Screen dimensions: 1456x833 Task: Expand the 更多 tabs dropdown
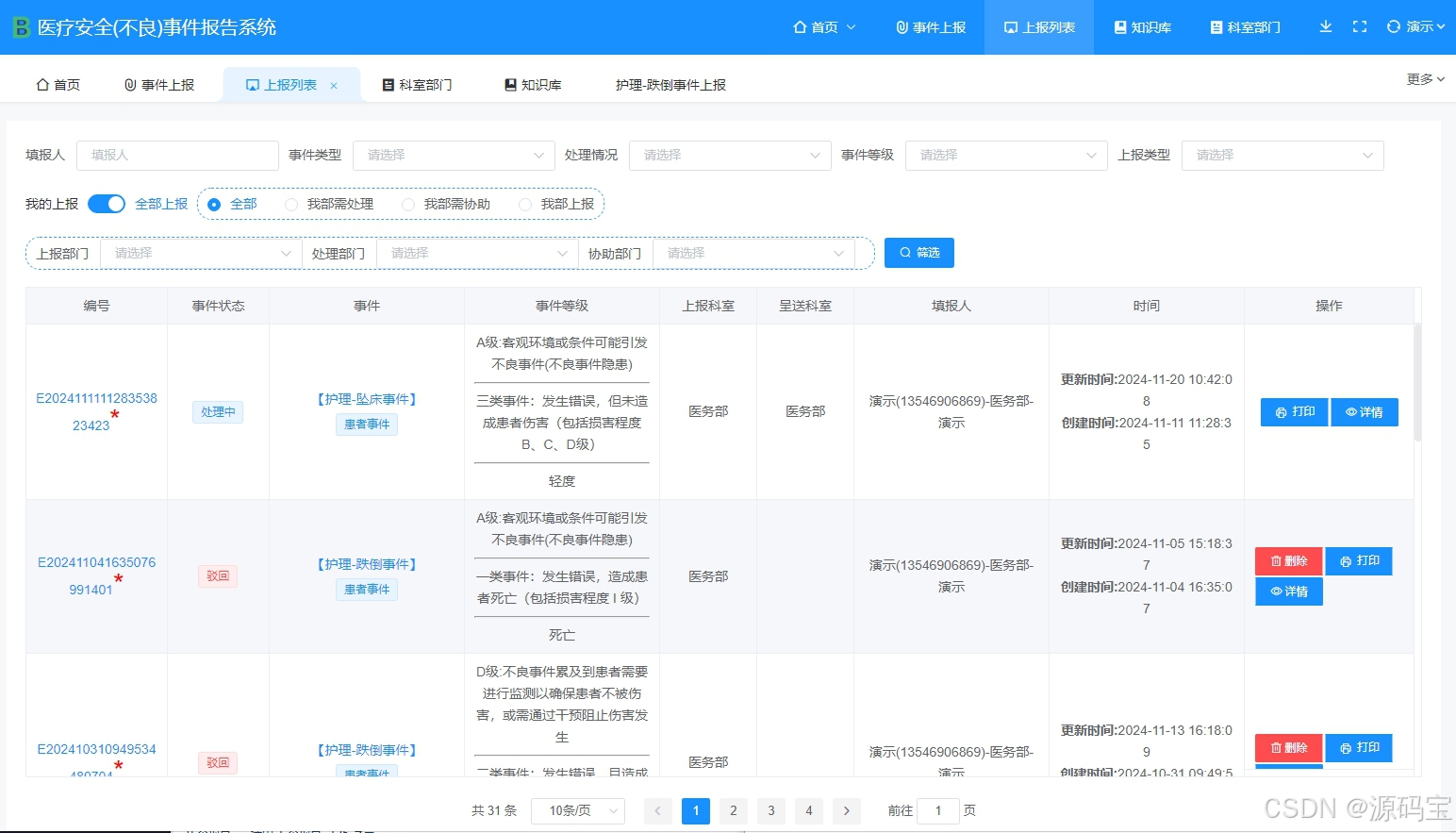point(1425,79)
